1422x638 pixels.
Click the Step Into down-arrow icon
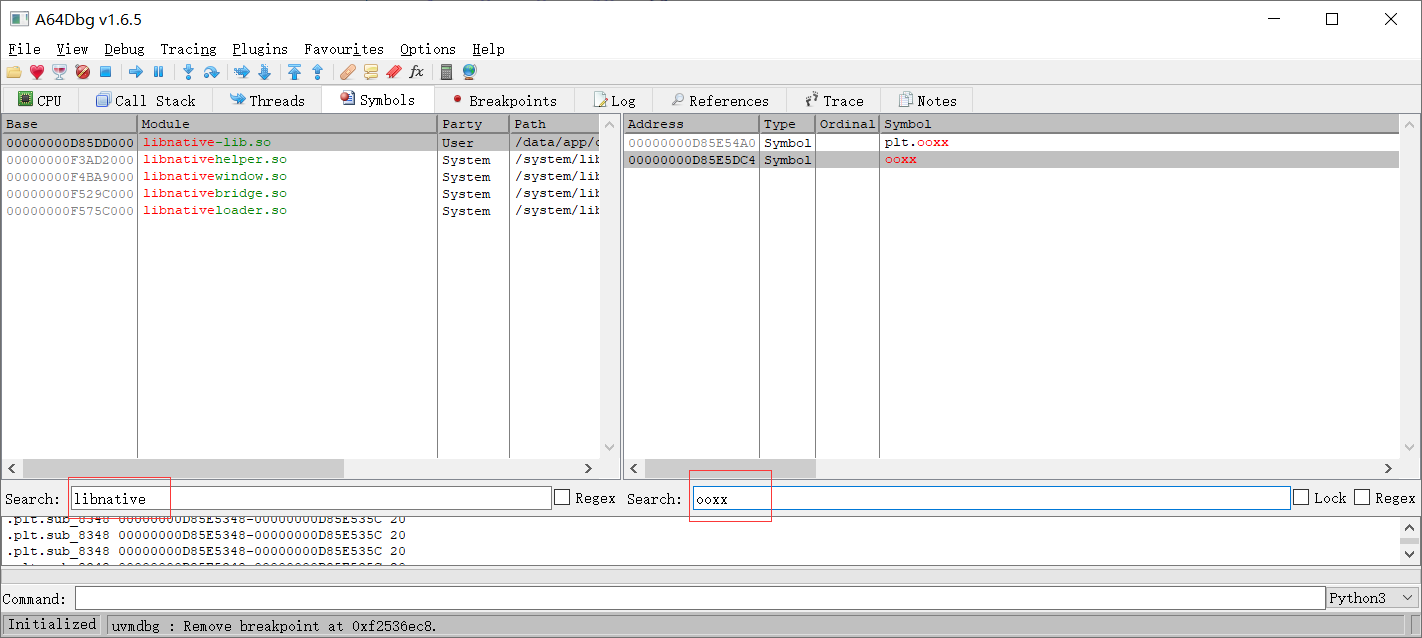point(188,72)
